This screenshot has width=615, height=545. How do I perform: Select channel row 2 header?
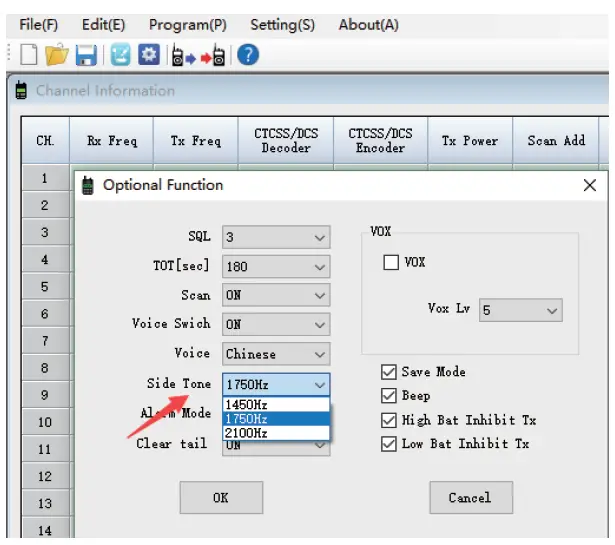tap(45, 205)
